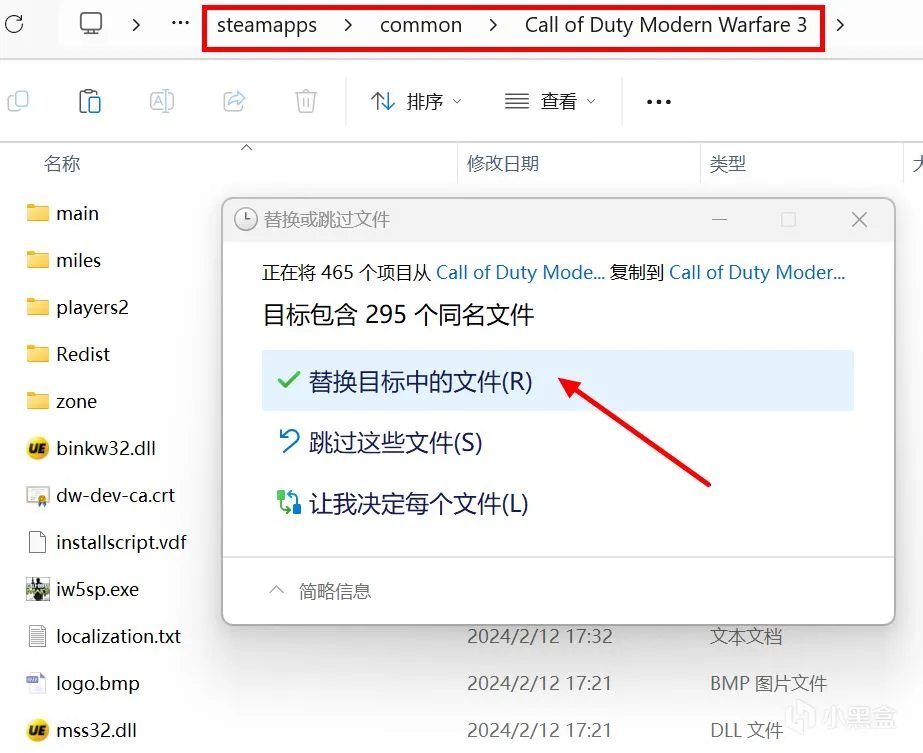Click the refresh icon in address bar
This screenshot has width=923, height=753.
tap(15, 24)
